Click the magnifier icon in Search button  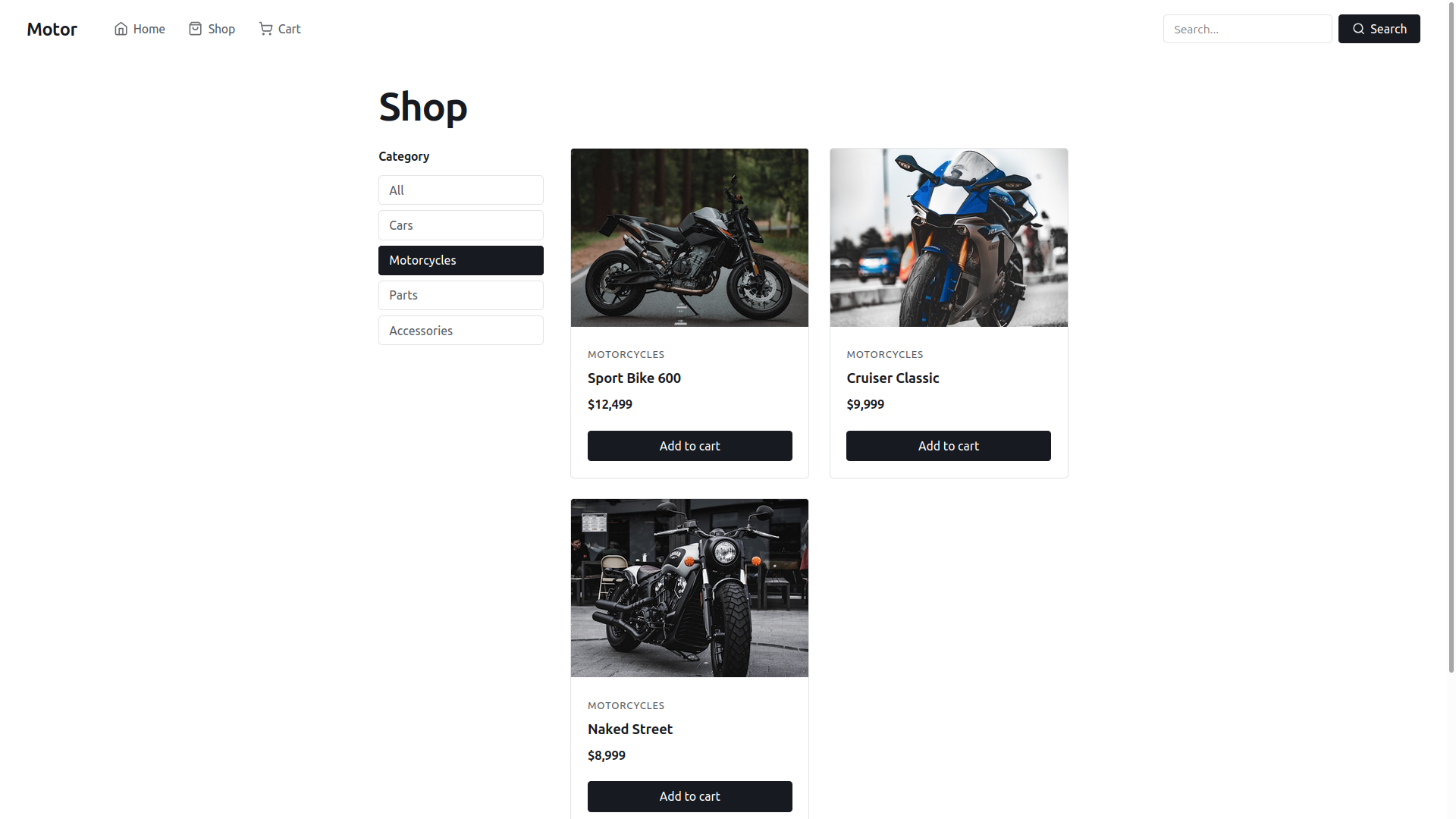point(1358,29)
